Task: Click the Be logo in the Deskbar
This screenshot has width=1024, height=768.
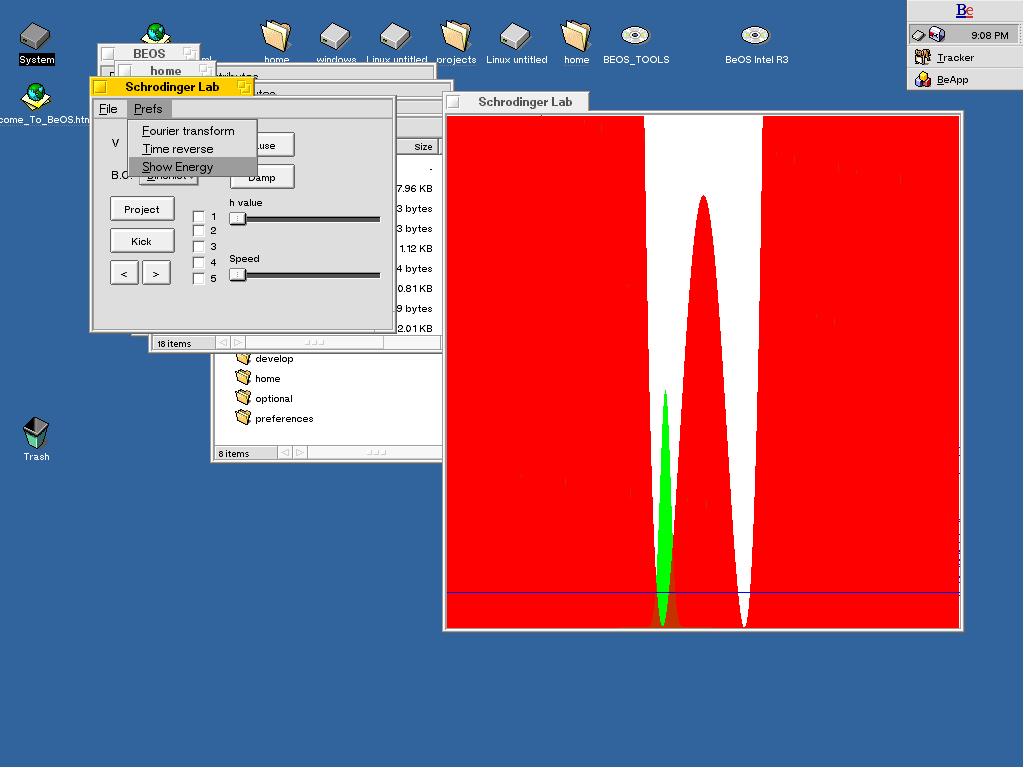Action: click(x=964, y=10)
